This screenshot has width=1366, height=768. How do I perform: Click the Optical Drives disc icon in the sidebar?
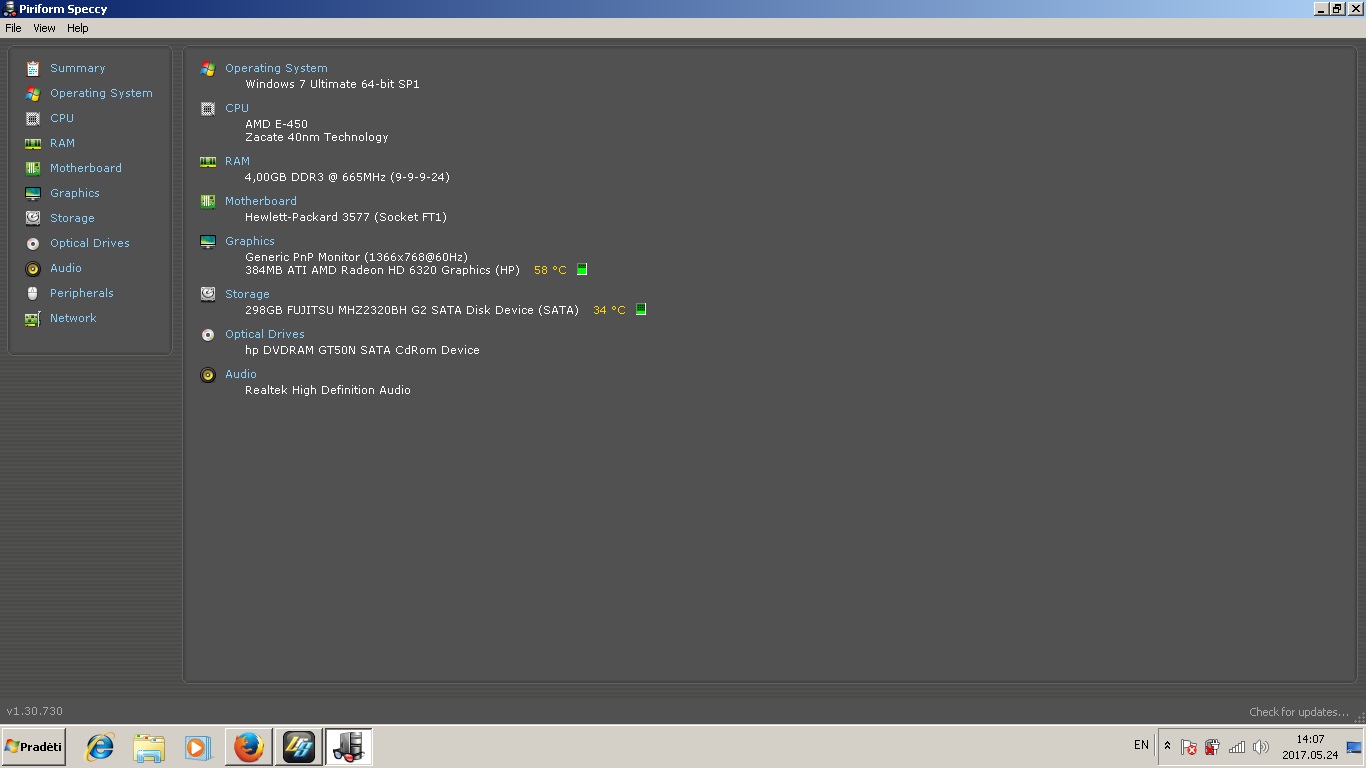pyautogui.click(x=33, y=243)
